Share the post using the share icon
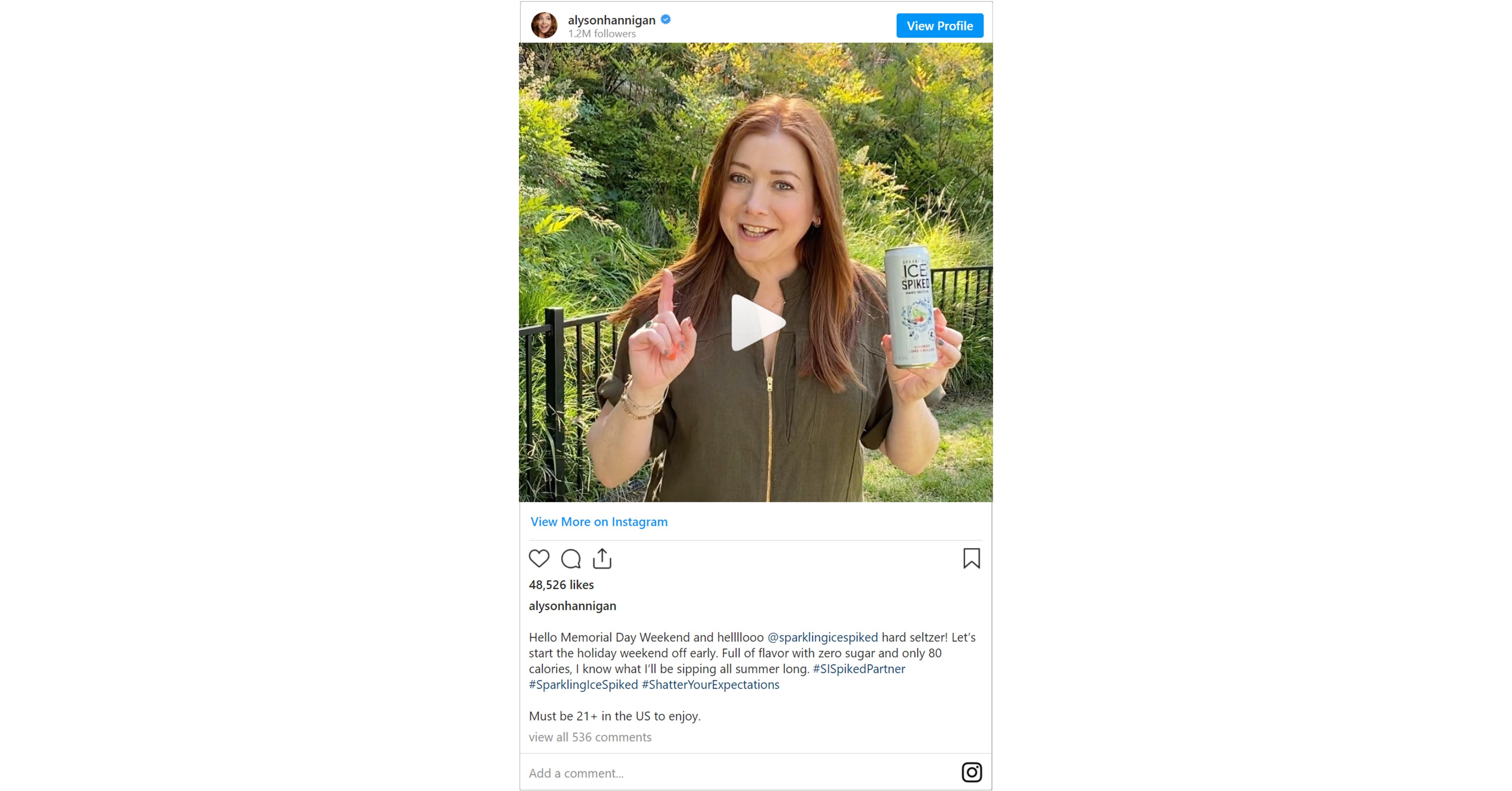Viewport: 1512px width, 791px height. tap(602, 558)
